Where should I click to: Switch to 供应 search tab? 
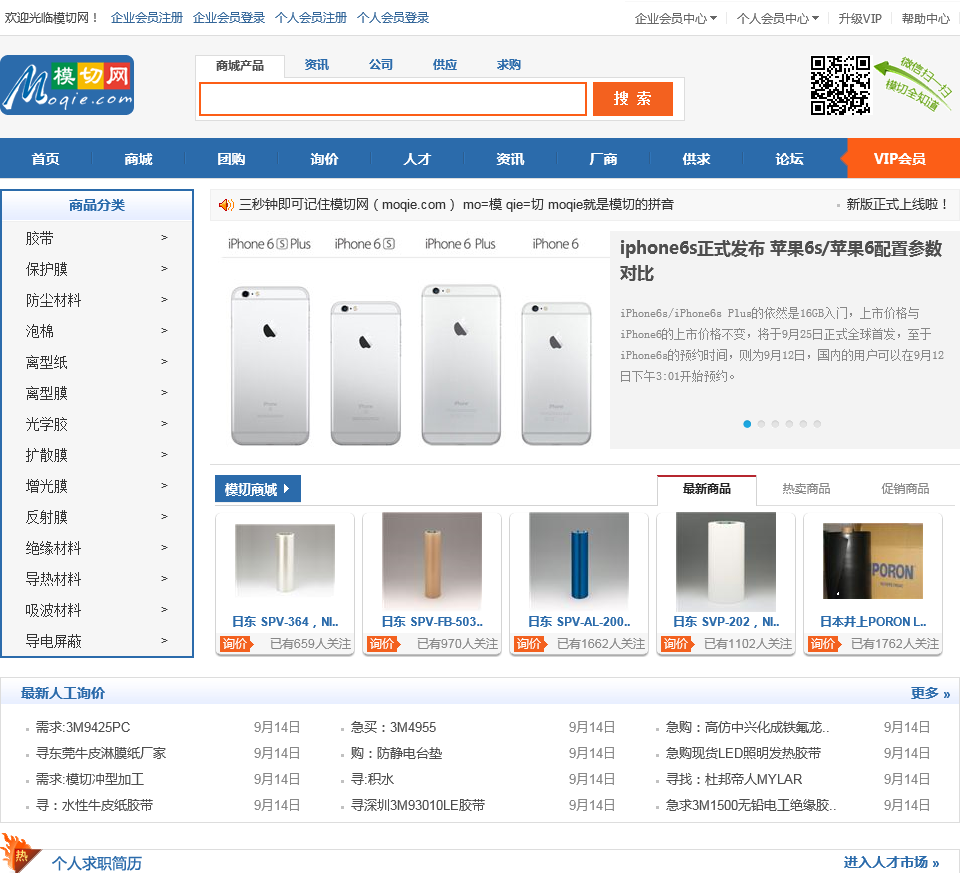[x=445, y=65]
